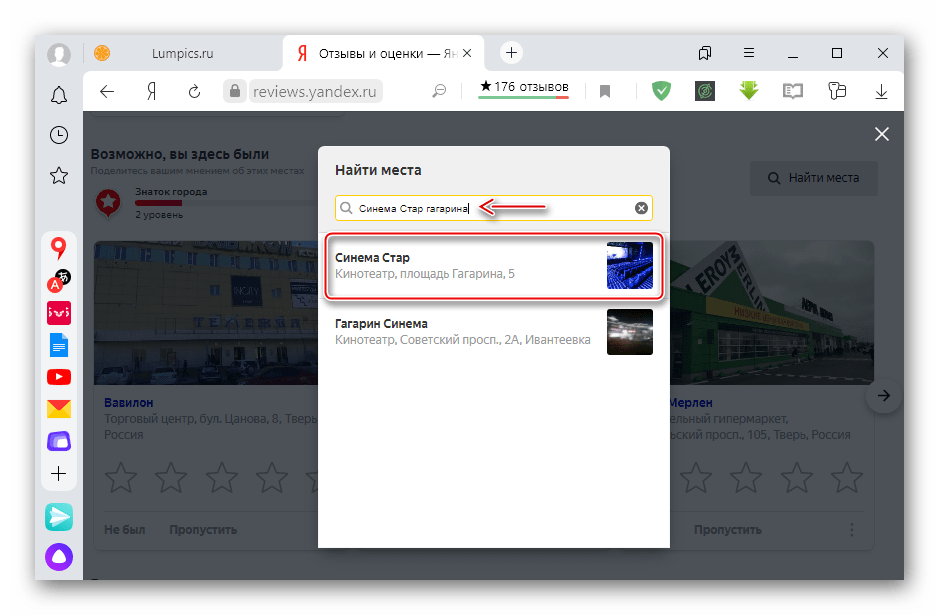Clear the place search field text
939x615 pixels.
(x=641, y=208)
